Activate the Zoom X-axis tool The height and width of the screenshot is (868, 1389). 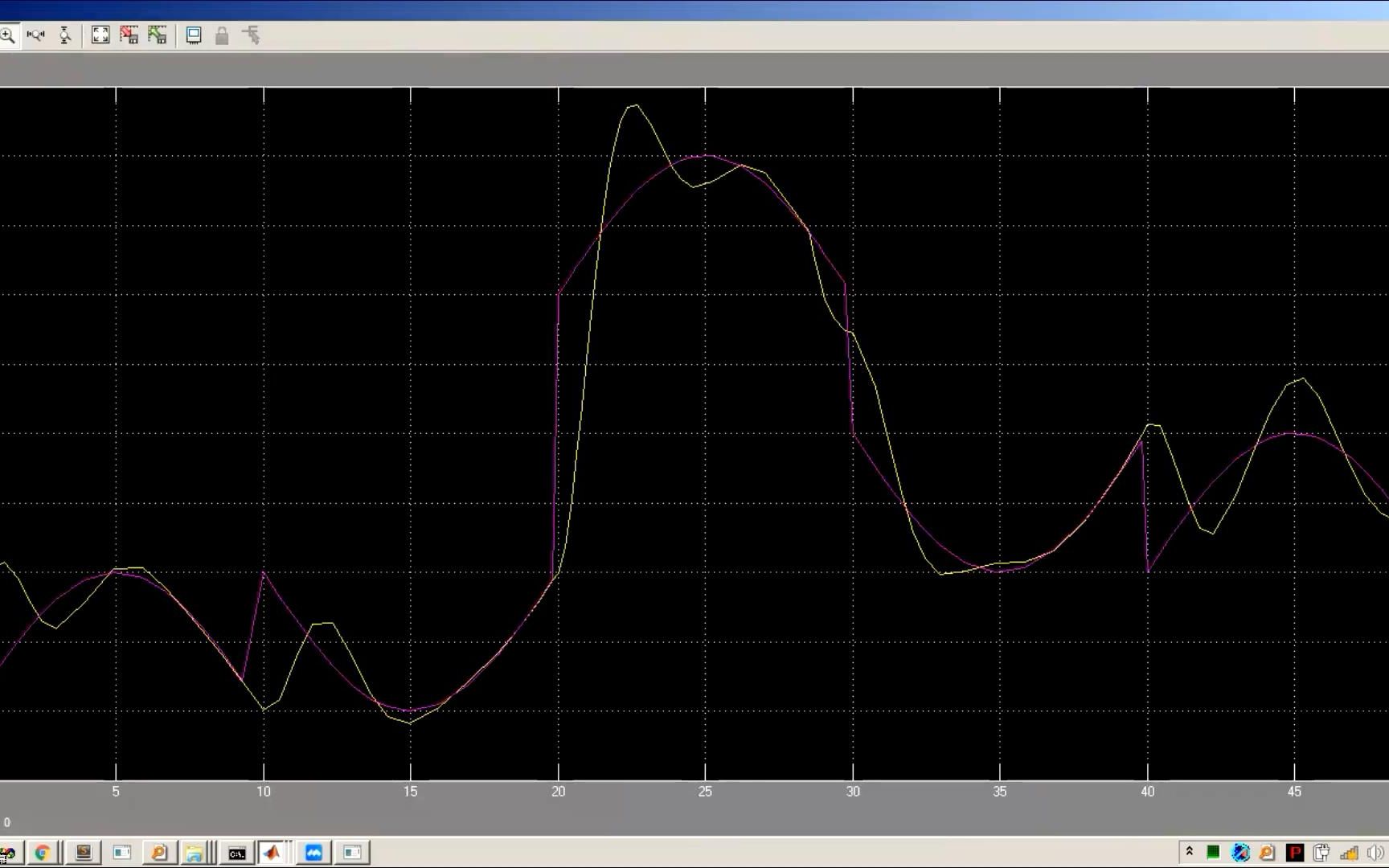[x=36, y=35]
